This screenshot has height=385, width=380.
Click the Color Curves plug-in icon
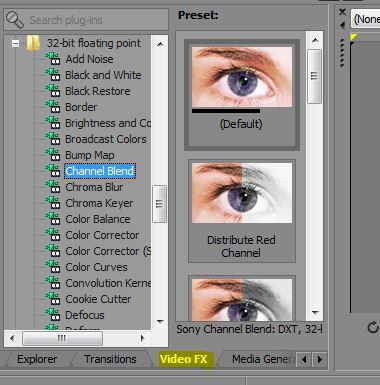click(x=53, y=267)
